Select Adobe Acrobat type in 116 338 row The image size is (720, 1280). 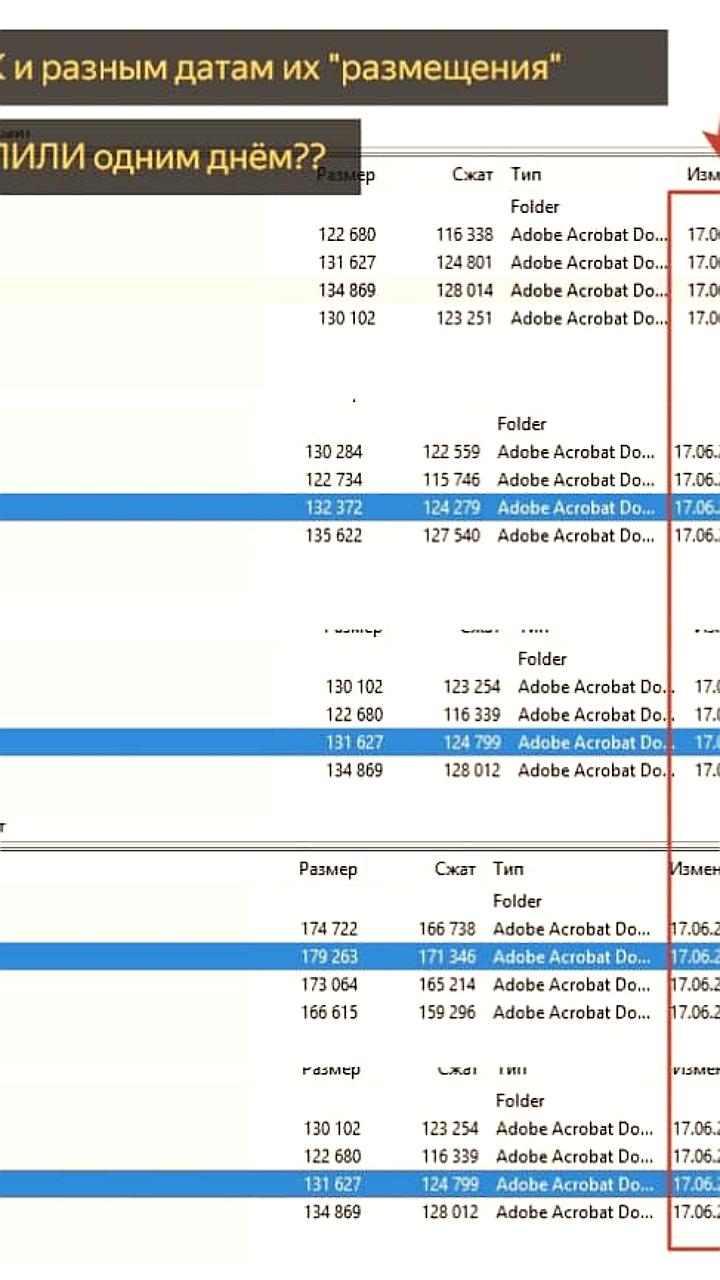point(588,235)
